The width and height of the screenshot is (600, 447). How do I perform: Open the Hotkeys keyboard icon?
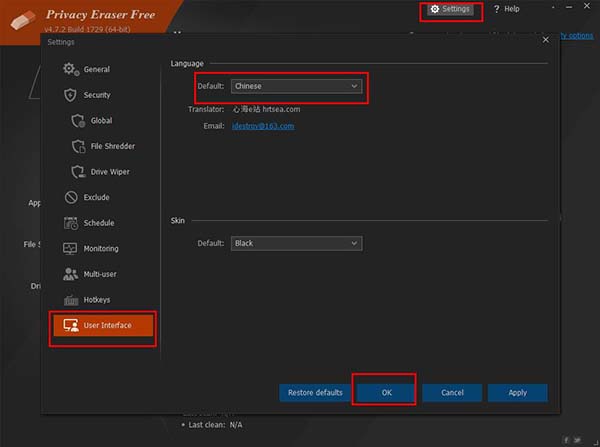pos(70,300)
